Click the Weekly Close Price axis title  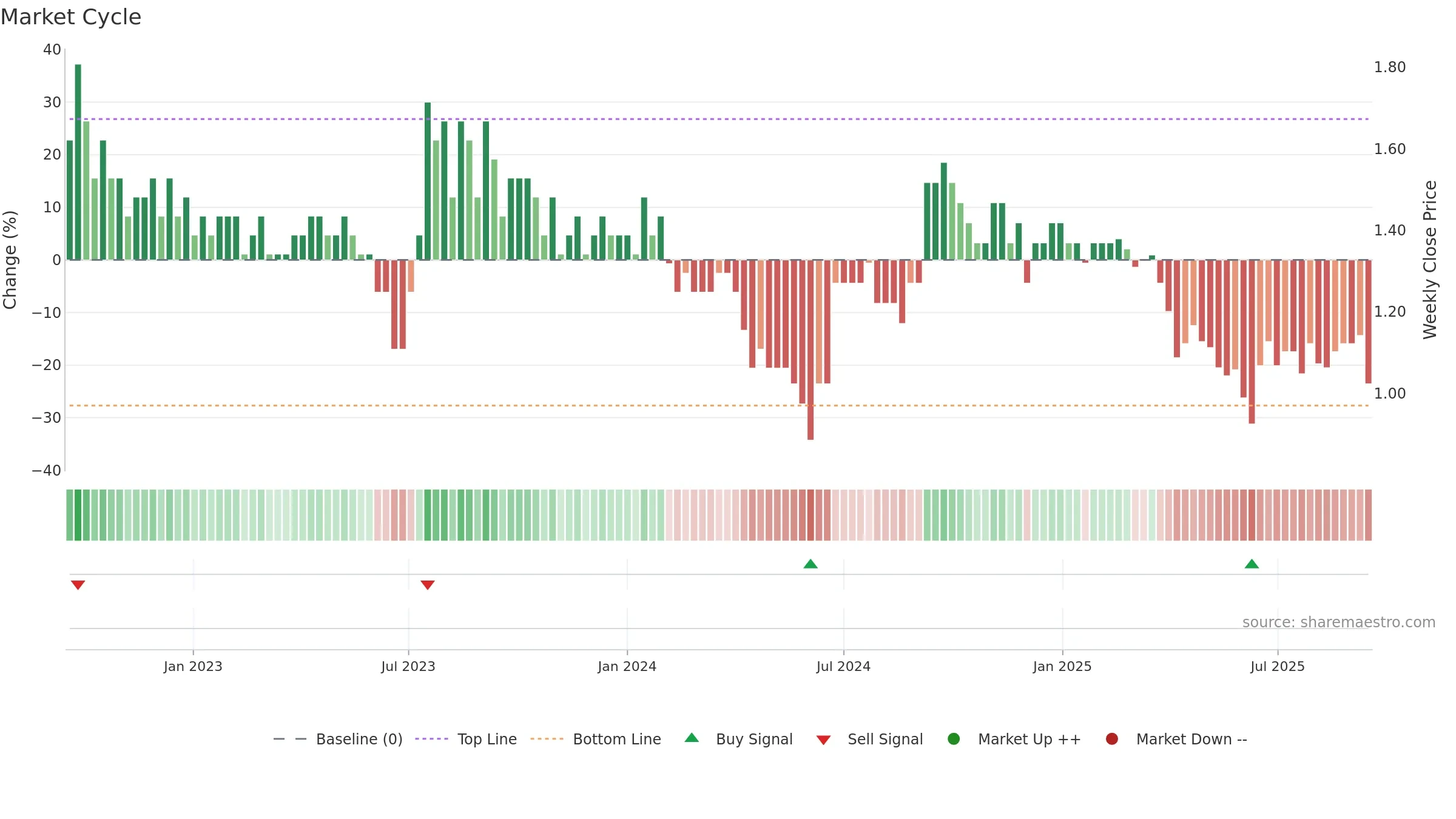pyautogui.click(x=1430, y=260)
